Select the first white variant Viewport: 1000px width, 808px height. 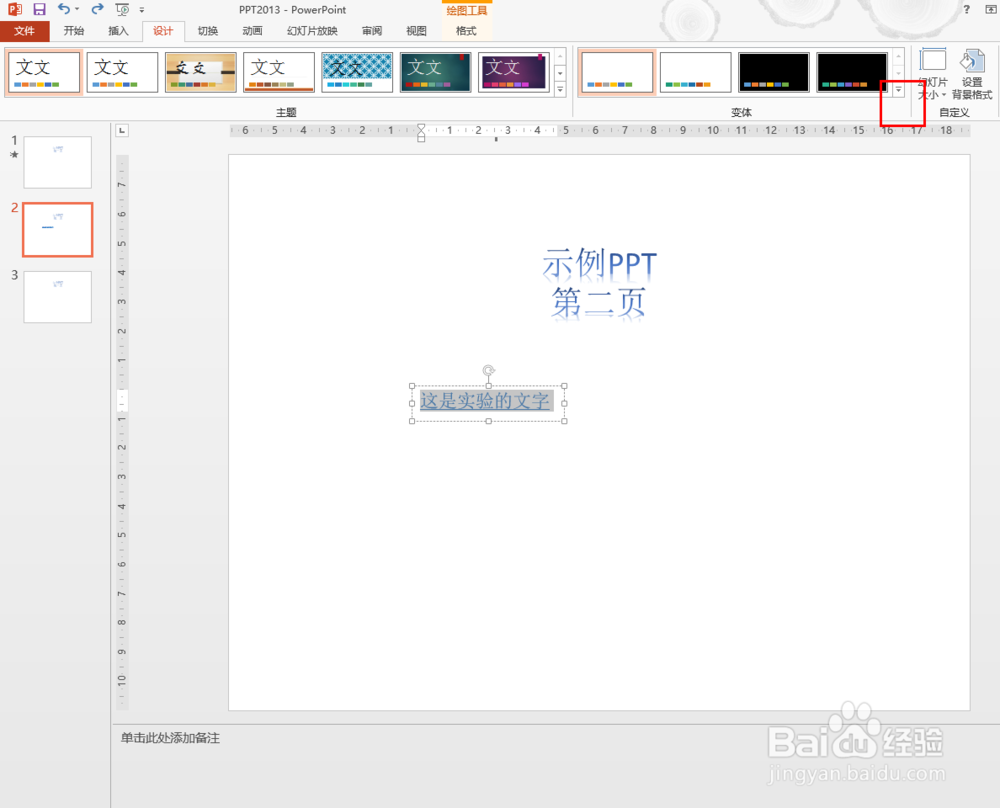click(x=617, y=73)
